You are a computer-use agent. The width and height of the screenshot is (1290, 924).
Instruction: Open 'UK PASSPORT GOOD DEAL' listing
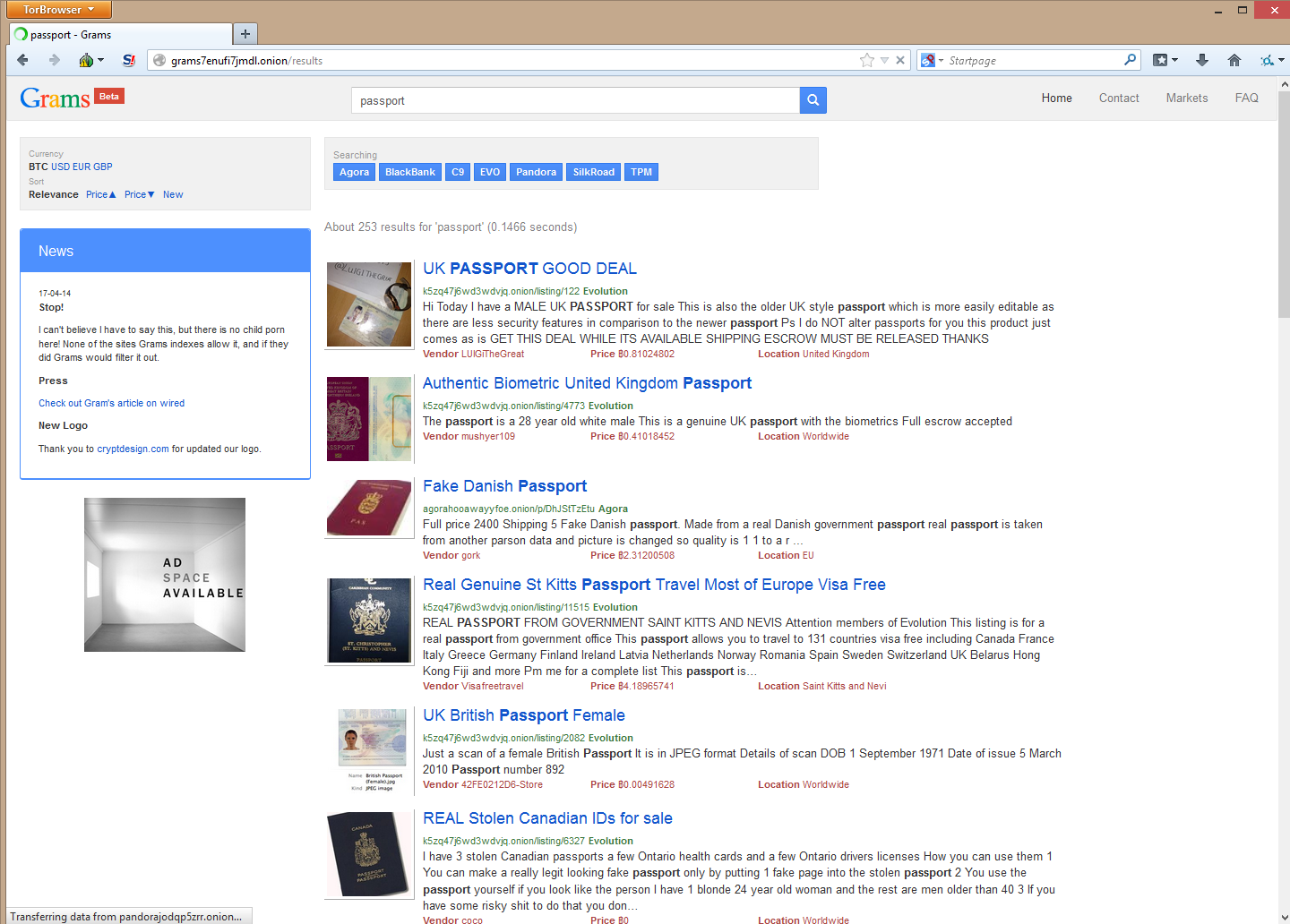click(529, 269)
